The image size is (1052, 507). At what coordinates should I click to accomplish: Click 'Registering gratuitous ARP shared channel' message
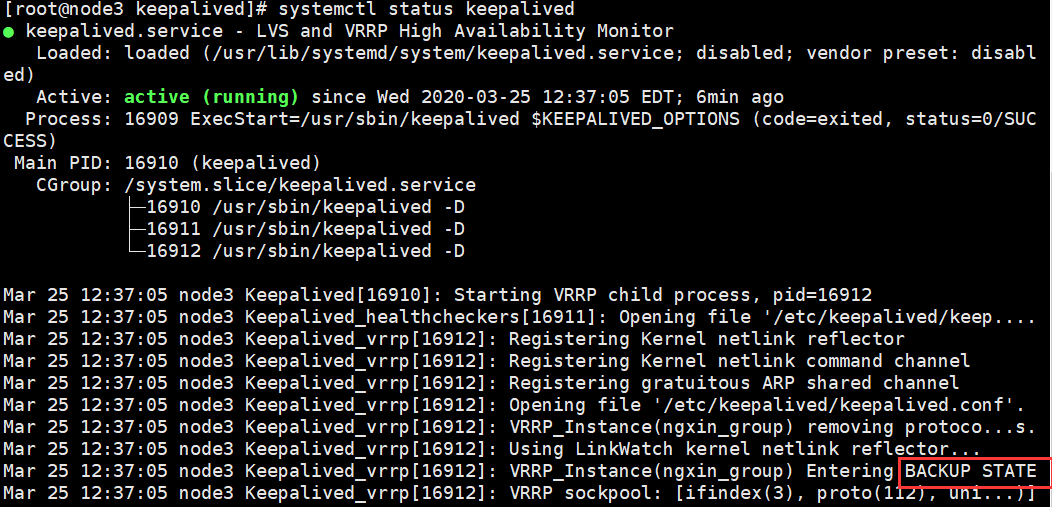[734, 384]
